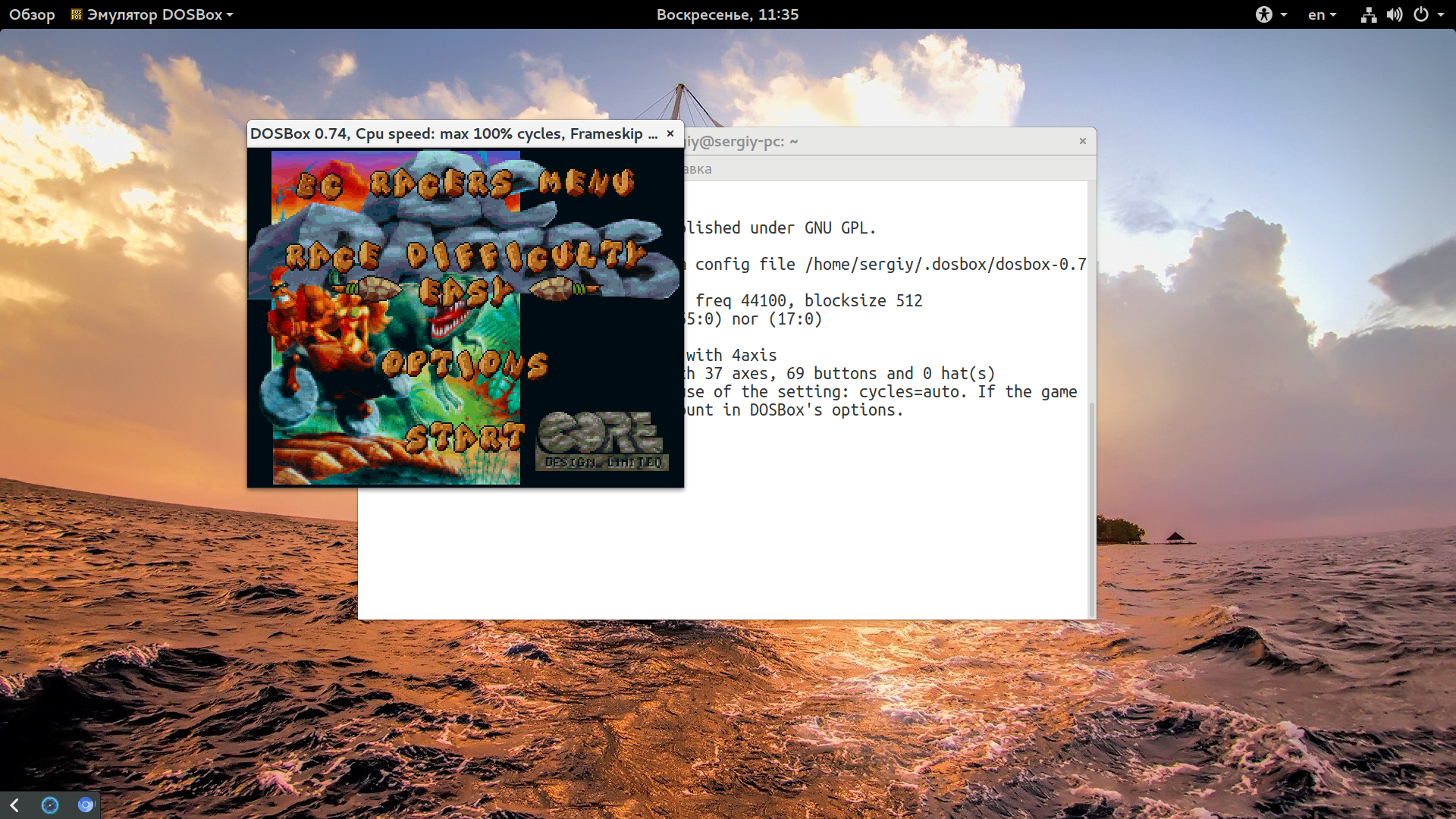
Task: Open the Обзор activities overview
Action: [x=32, y=14]
